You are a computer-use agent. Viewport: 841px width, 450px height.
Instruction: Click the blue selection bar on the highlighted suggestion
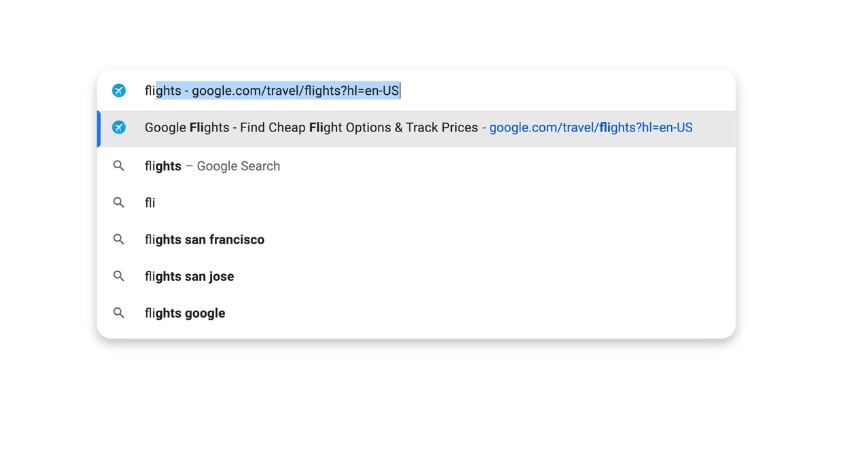[x=99, y=128]
